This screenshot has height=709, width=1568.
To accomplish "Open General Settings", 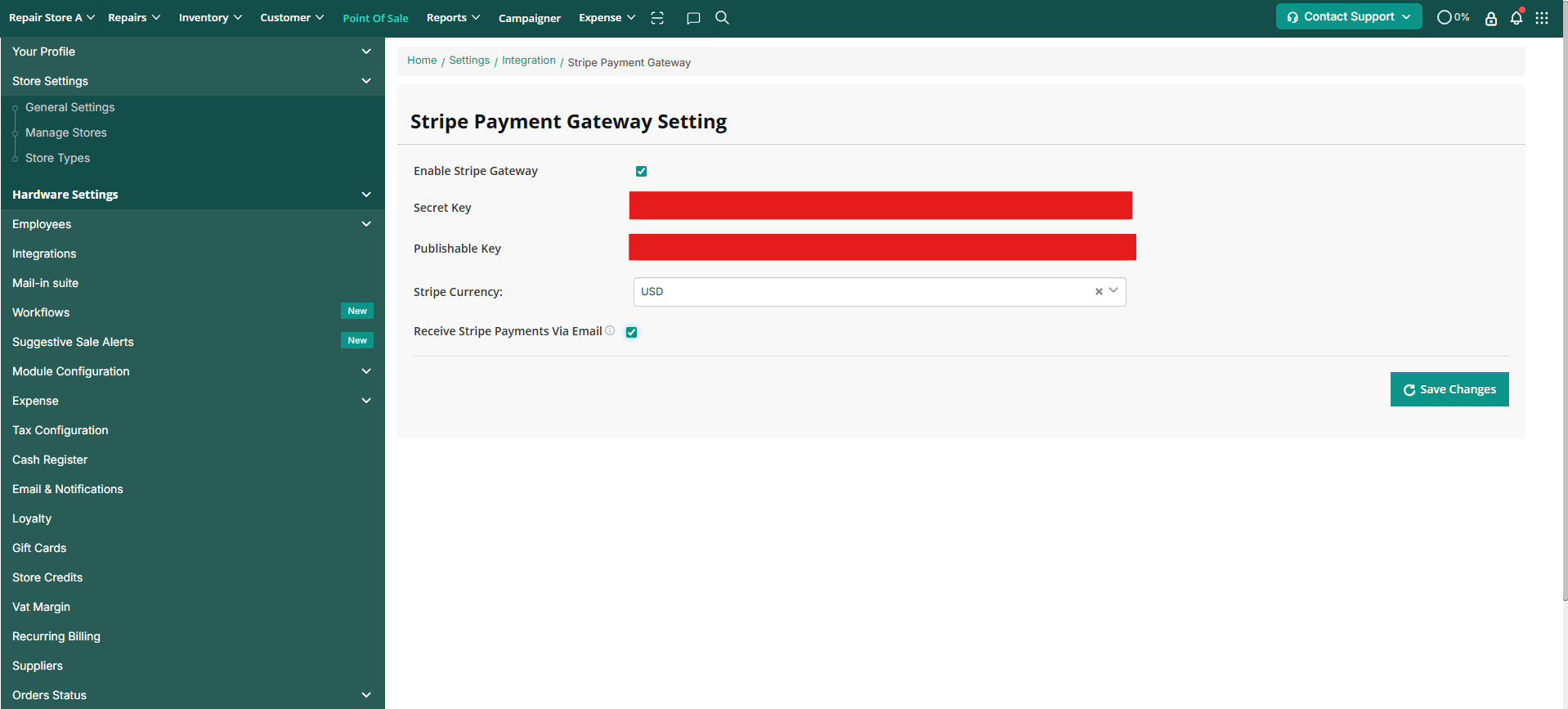I will click(x=69, y=107).
